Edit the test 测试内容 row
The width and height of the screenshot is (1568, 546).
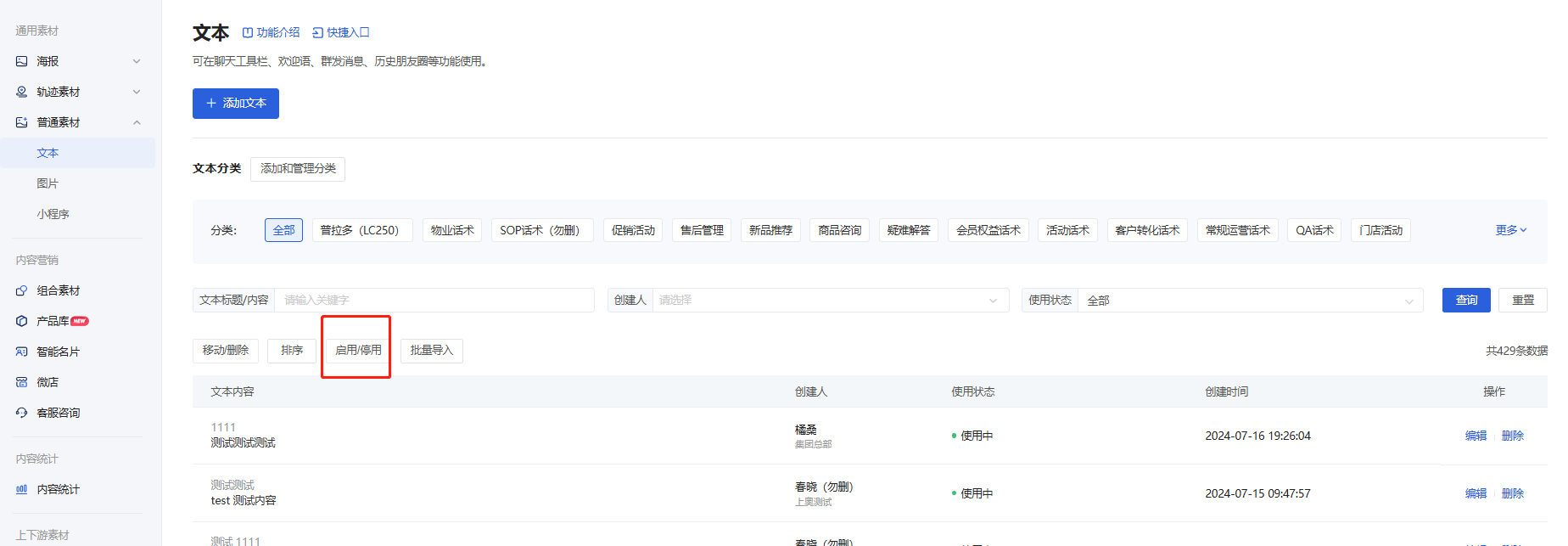1476,493
